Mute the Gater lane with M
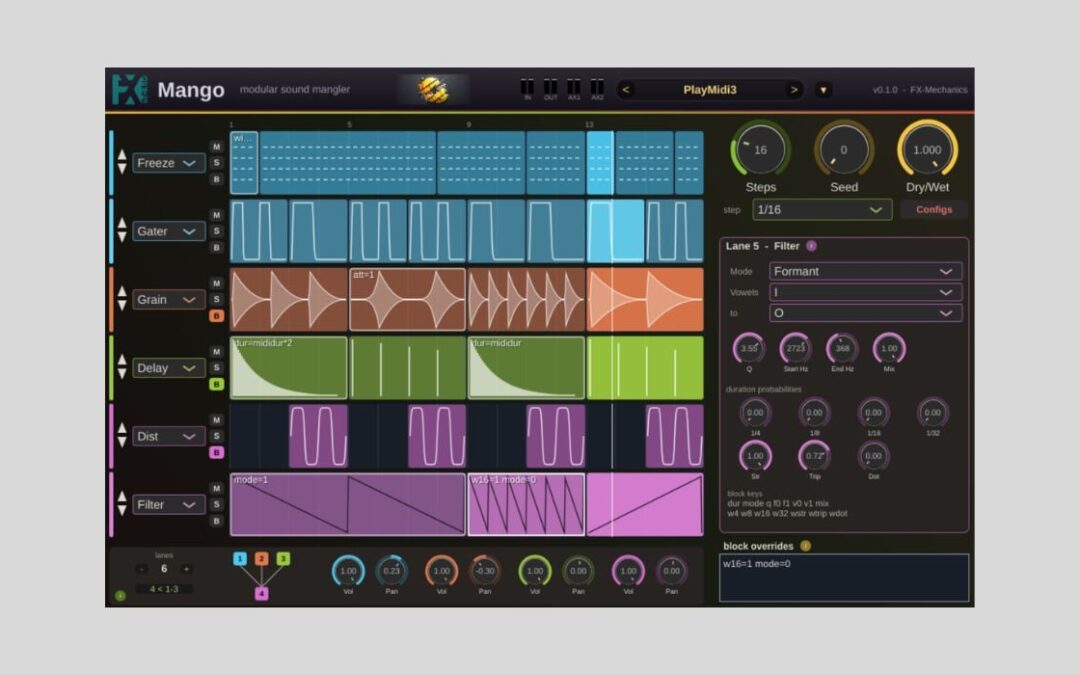The height and width of the screenshot is (675, 1080). click(216, 215)
